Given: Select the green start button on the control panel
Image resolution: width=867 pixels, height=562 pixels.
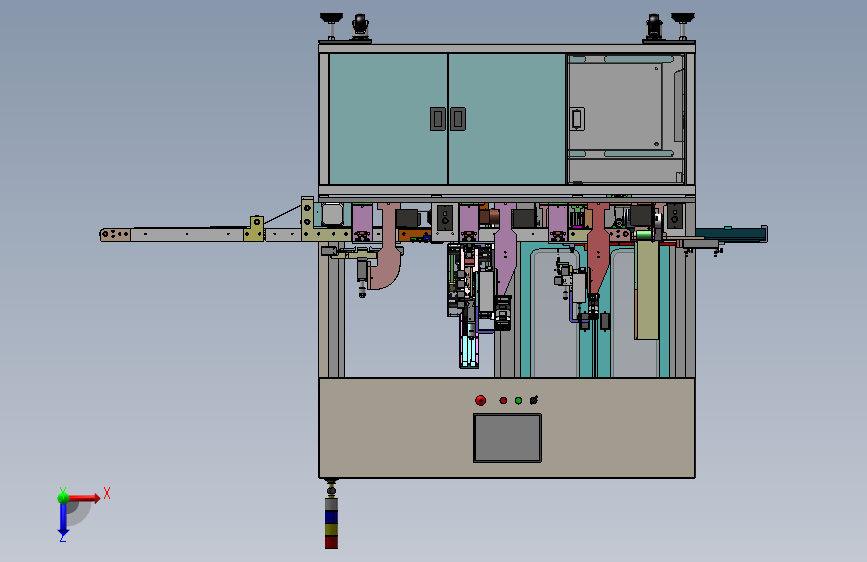Looking at the screenshot, I should (x=518, y=400).
